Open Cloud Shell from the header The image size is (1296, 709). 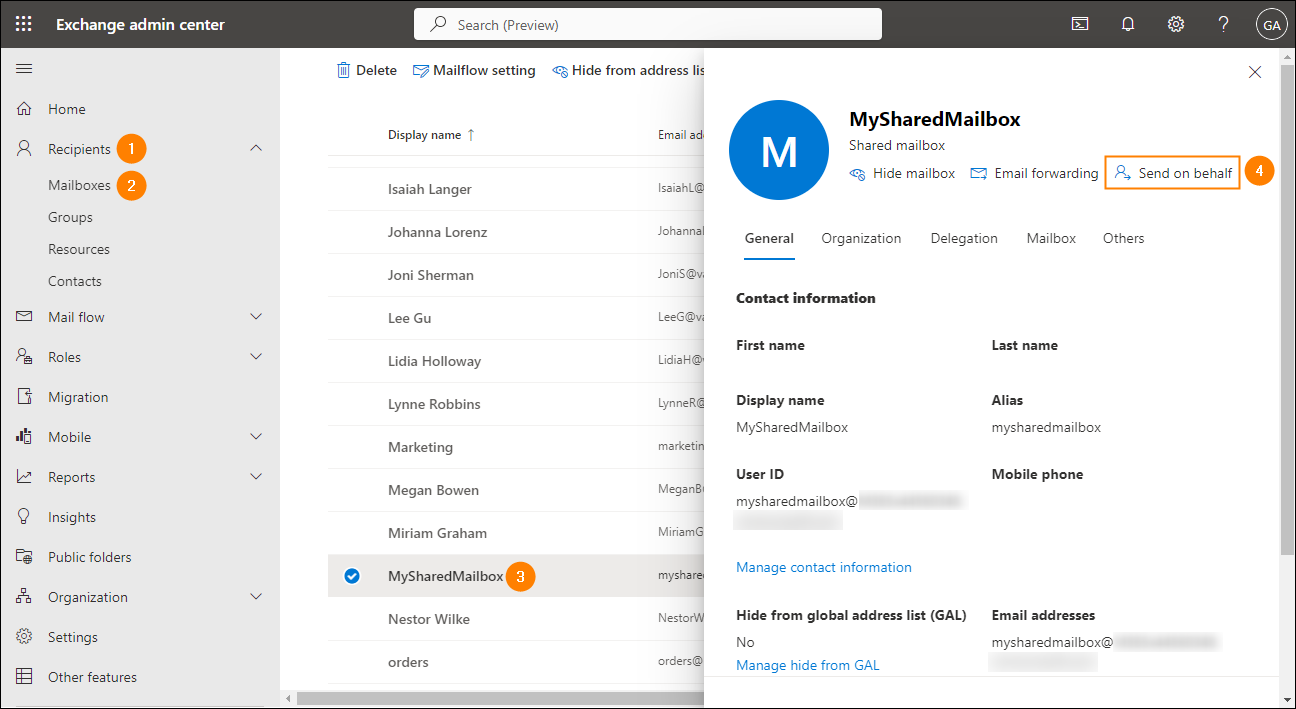click(1080, 25)
